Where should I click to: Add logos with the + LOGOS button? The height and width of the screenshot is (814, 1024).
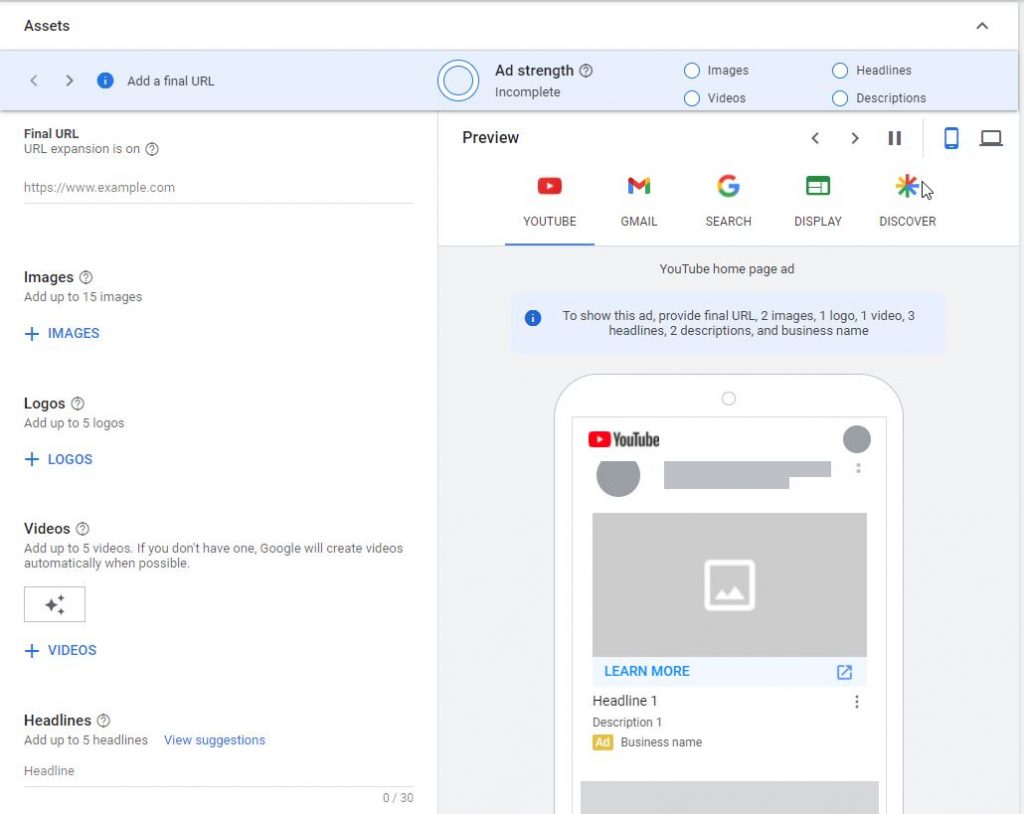tap(58, 459)
